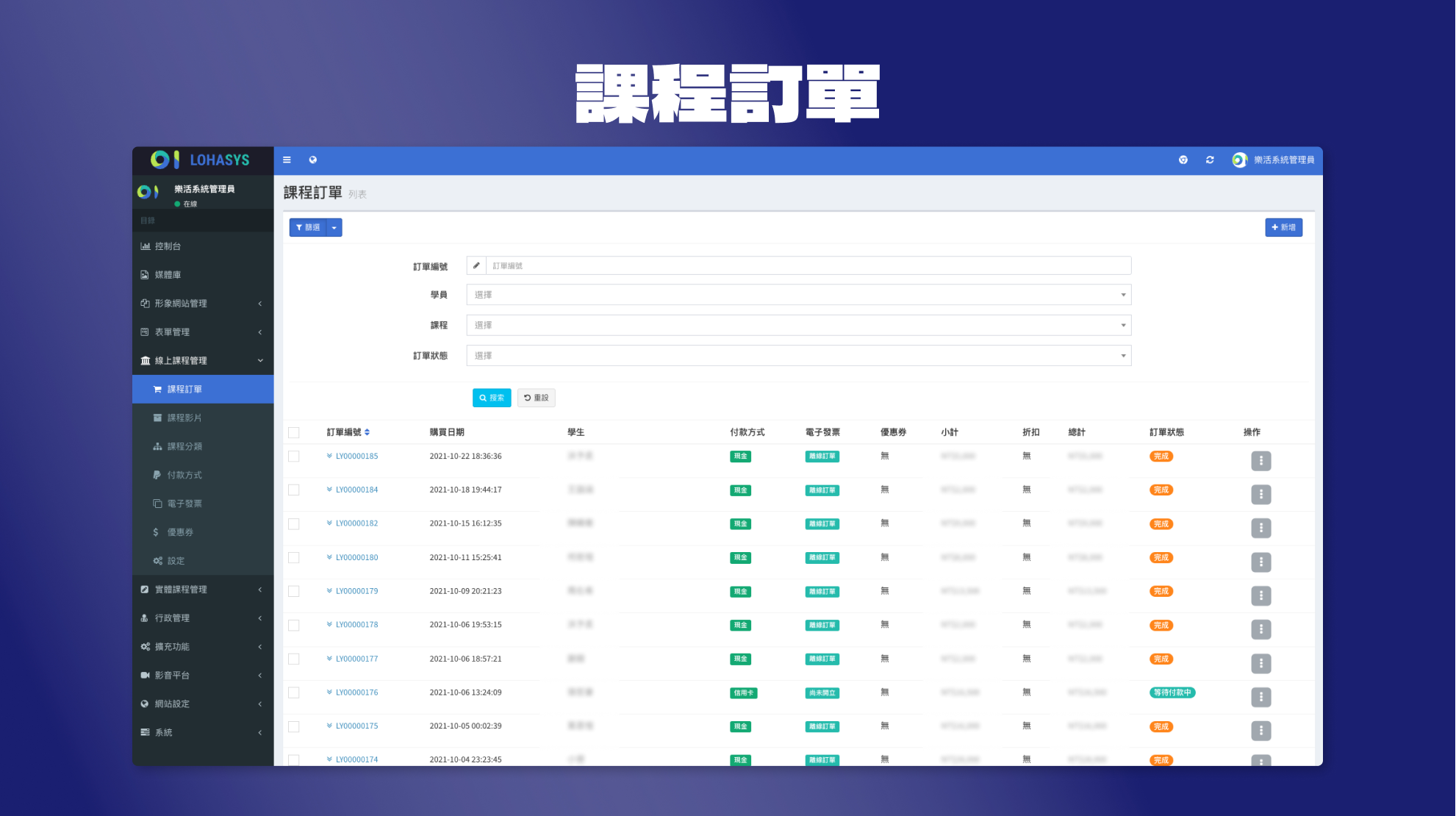Click the hamburger menu toggle icon
This screenshot has height=816, width=1456.
287,160
